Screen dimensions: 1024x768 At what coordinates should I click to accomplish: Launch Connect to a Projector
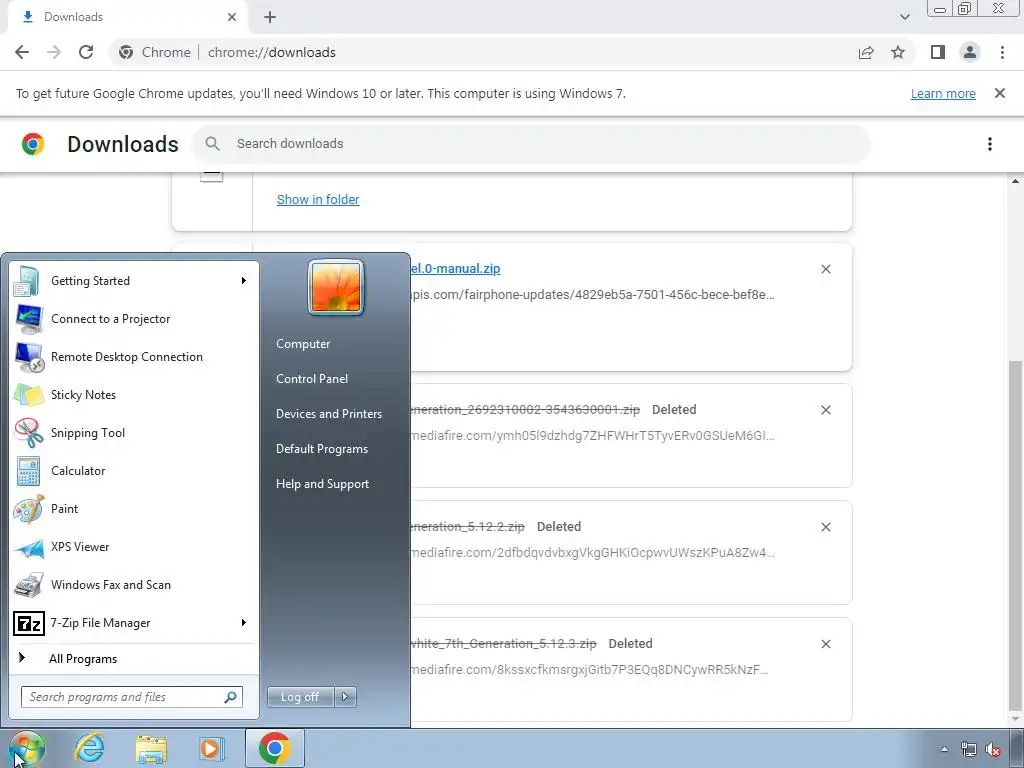pos(135,319)
